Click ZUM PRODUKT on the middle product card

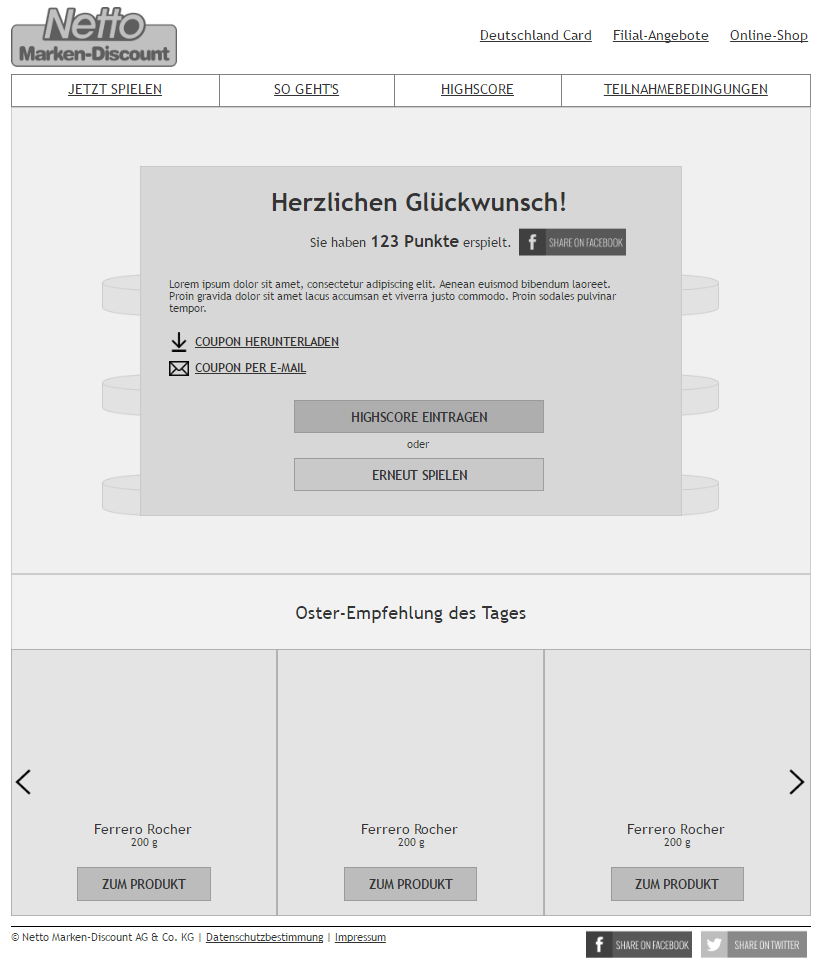(x=410, y=884)
